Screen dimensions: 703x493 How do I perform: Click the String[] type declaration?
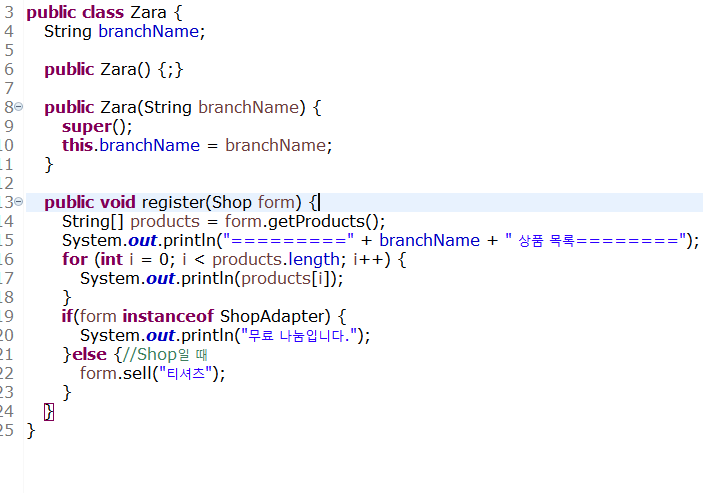point(92,221)
